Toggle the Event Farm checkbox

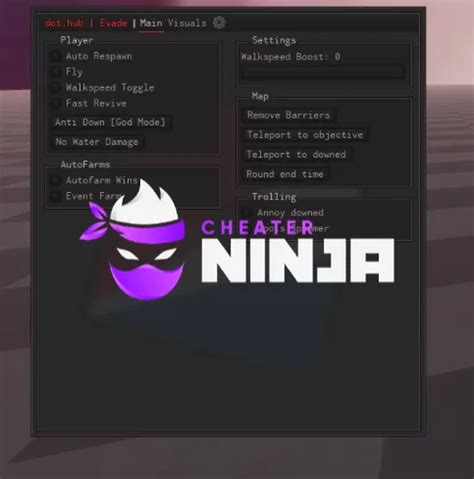(55, 196)
